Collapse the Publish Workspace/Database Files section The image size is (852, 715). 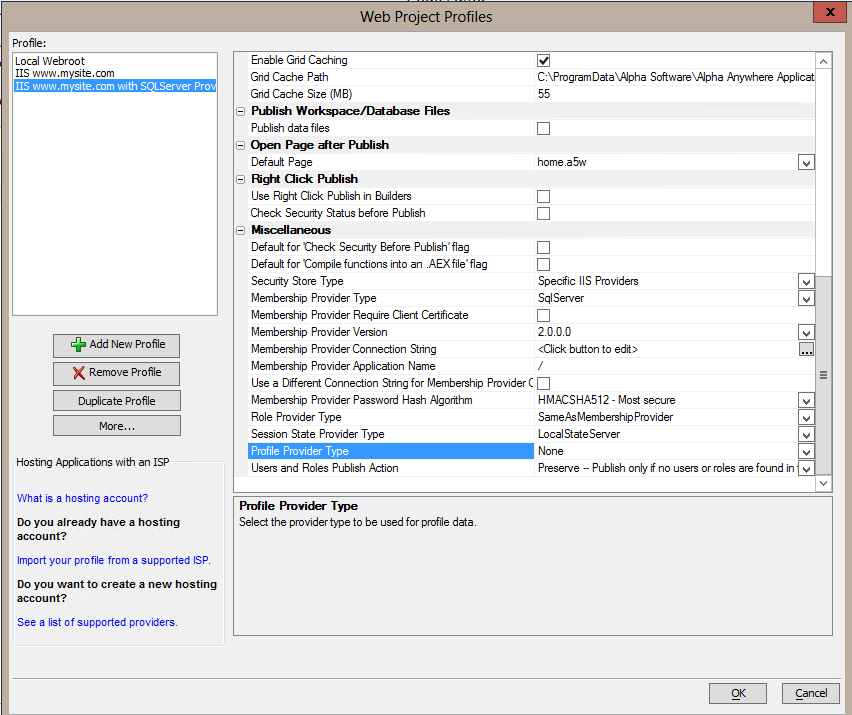[241, 111]
